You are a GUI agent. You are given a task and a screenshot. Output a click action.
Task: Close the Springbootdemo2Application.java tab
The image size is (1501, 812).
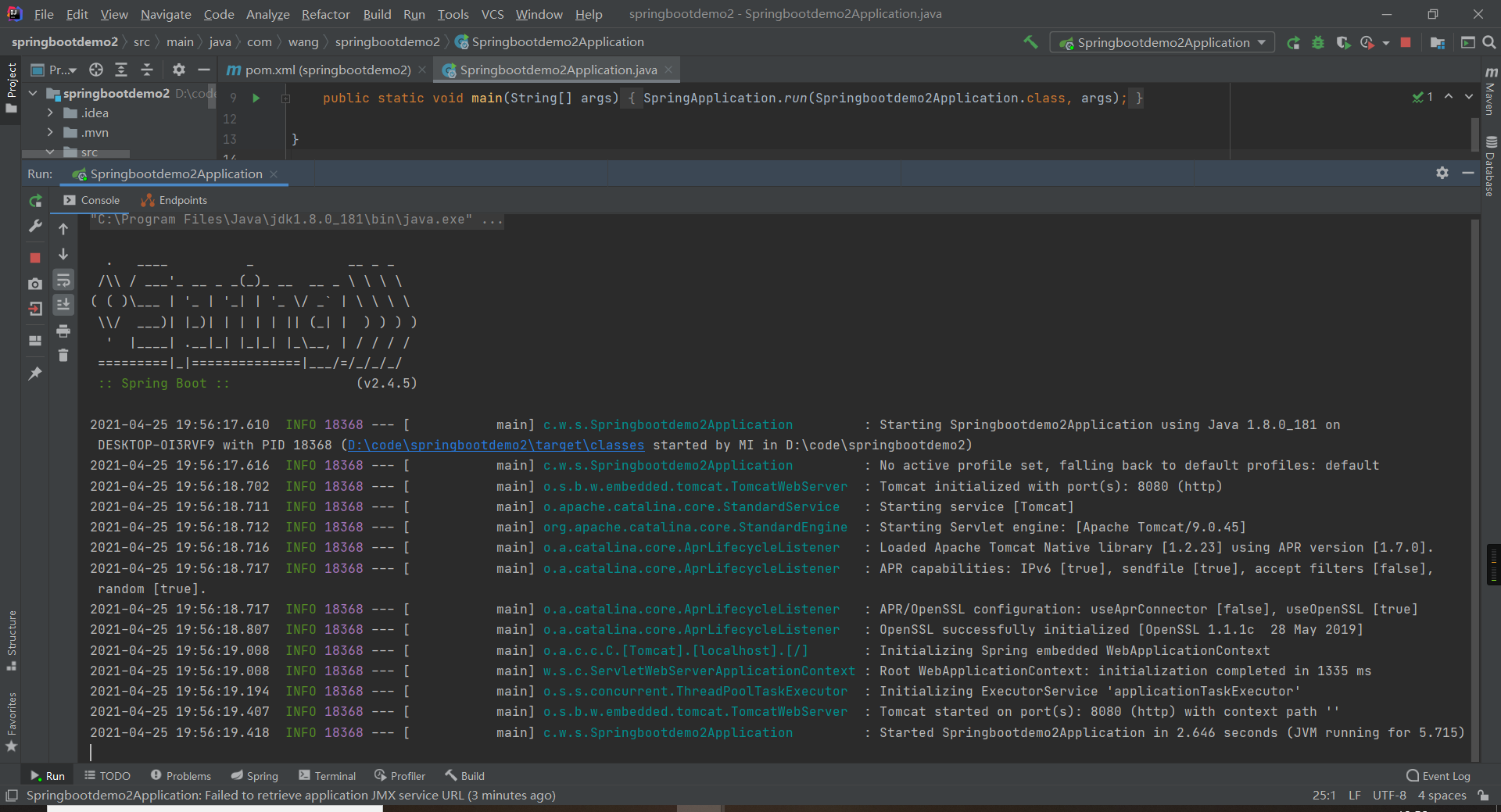point(668,70)
